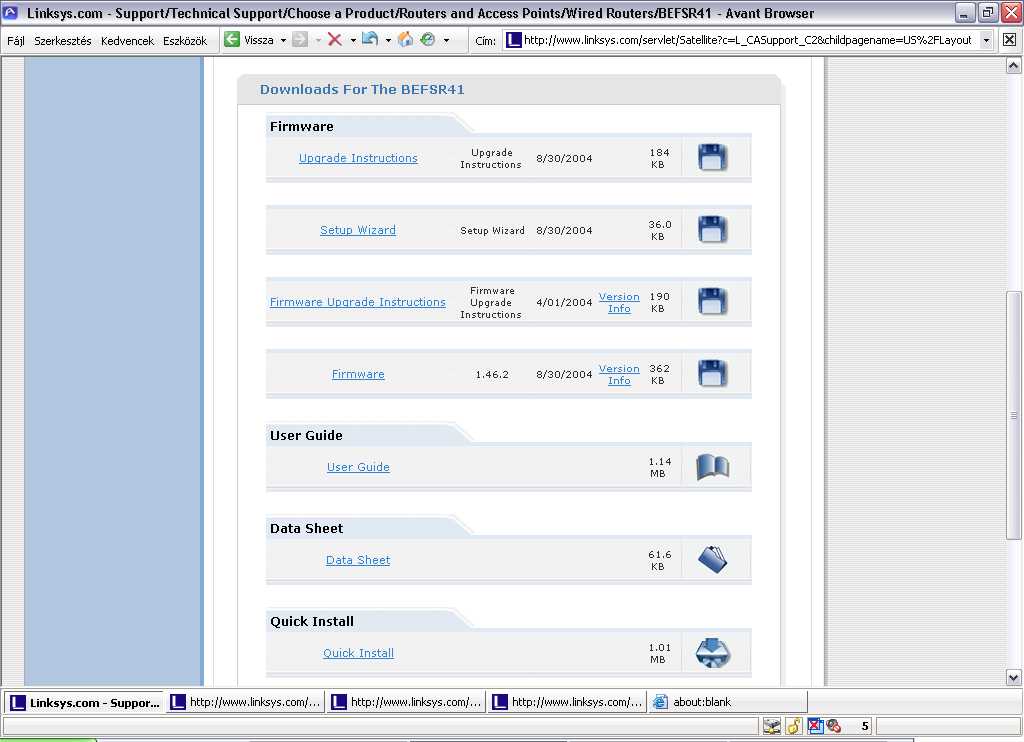Click the floppy disk icon beside Setup Wizard
The height and width of the screenshot is (742, 1024).
point(712,230)
